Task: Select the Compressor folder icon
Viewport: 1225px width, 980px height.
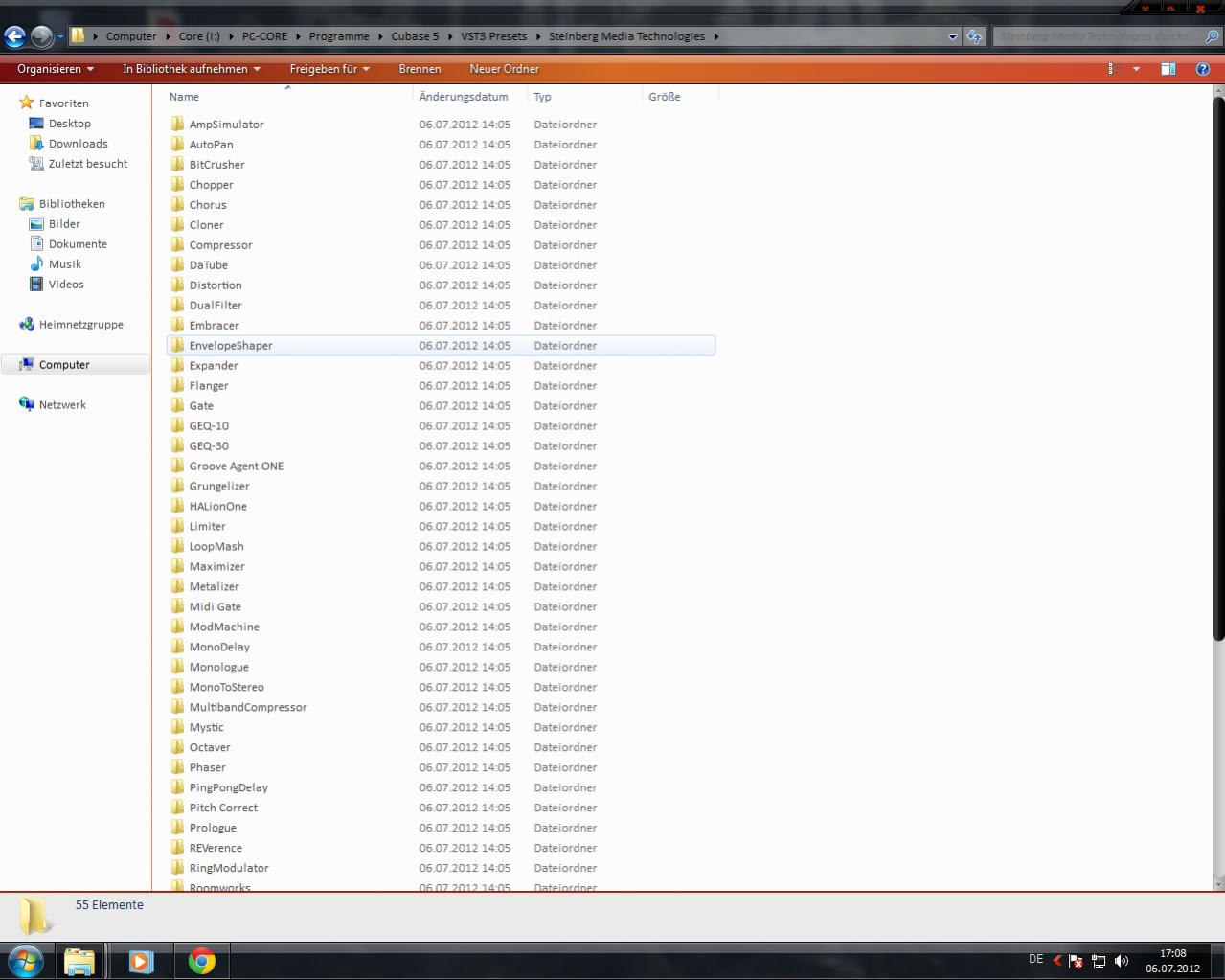Action: [177, 244]
